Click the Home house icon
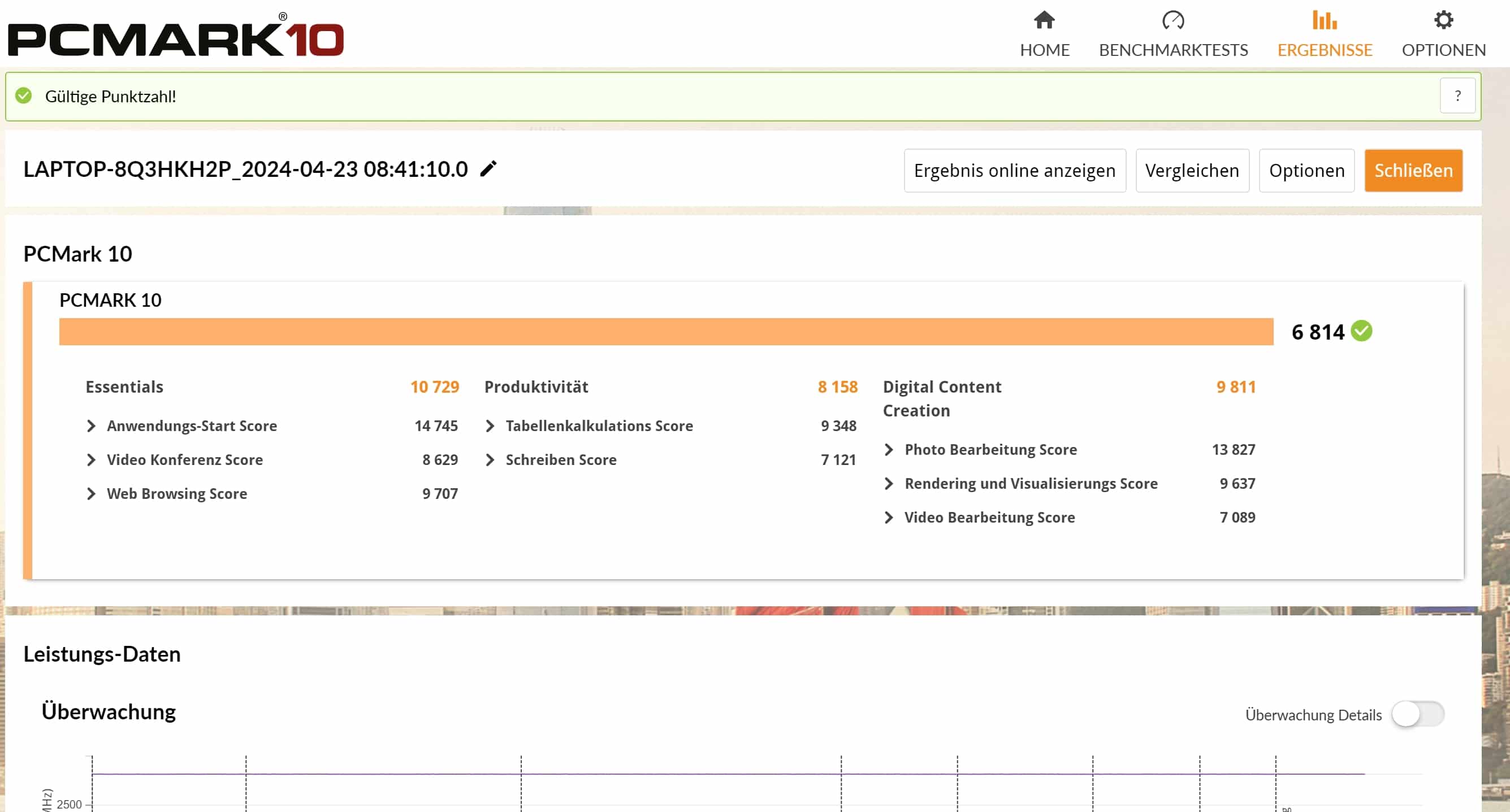This screenshot has height=812, width=1510. point(1044,20)
